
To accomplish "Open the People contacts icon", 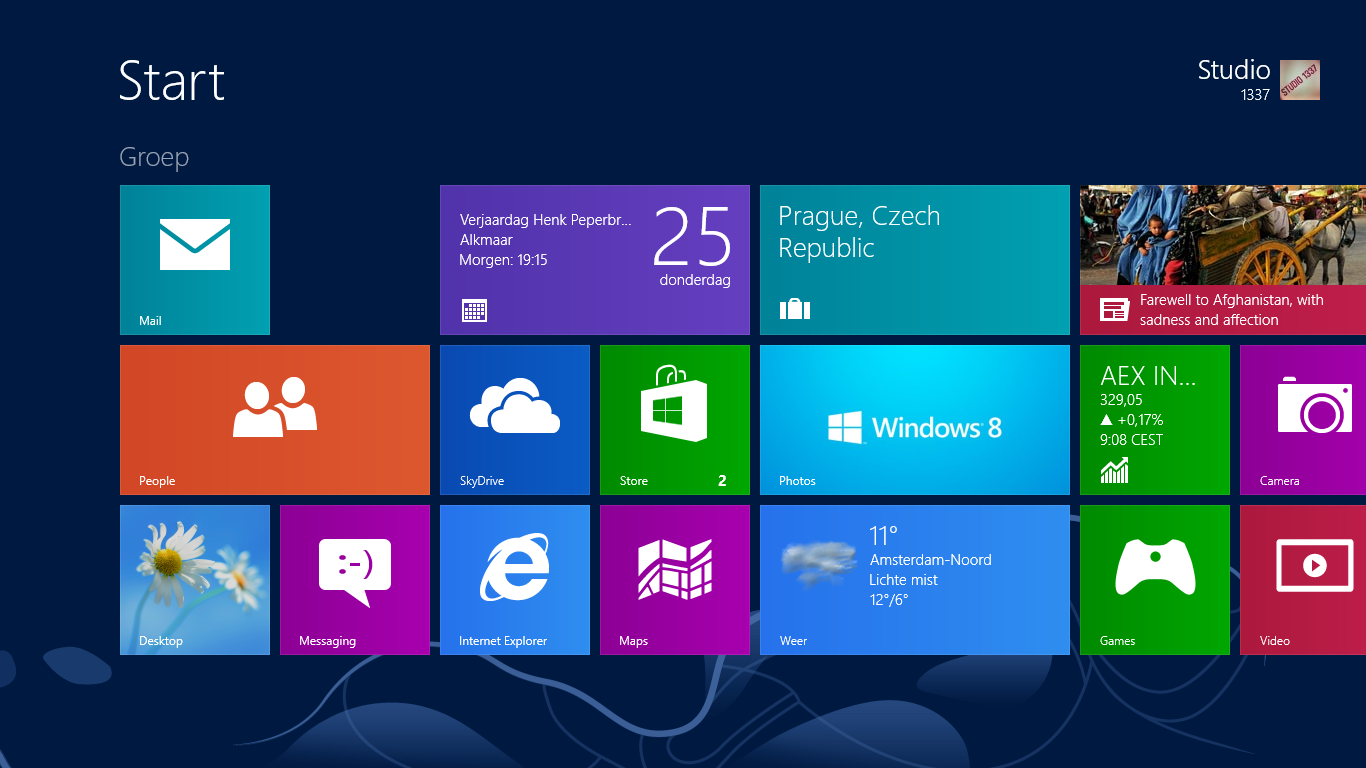I will [275, 407].
